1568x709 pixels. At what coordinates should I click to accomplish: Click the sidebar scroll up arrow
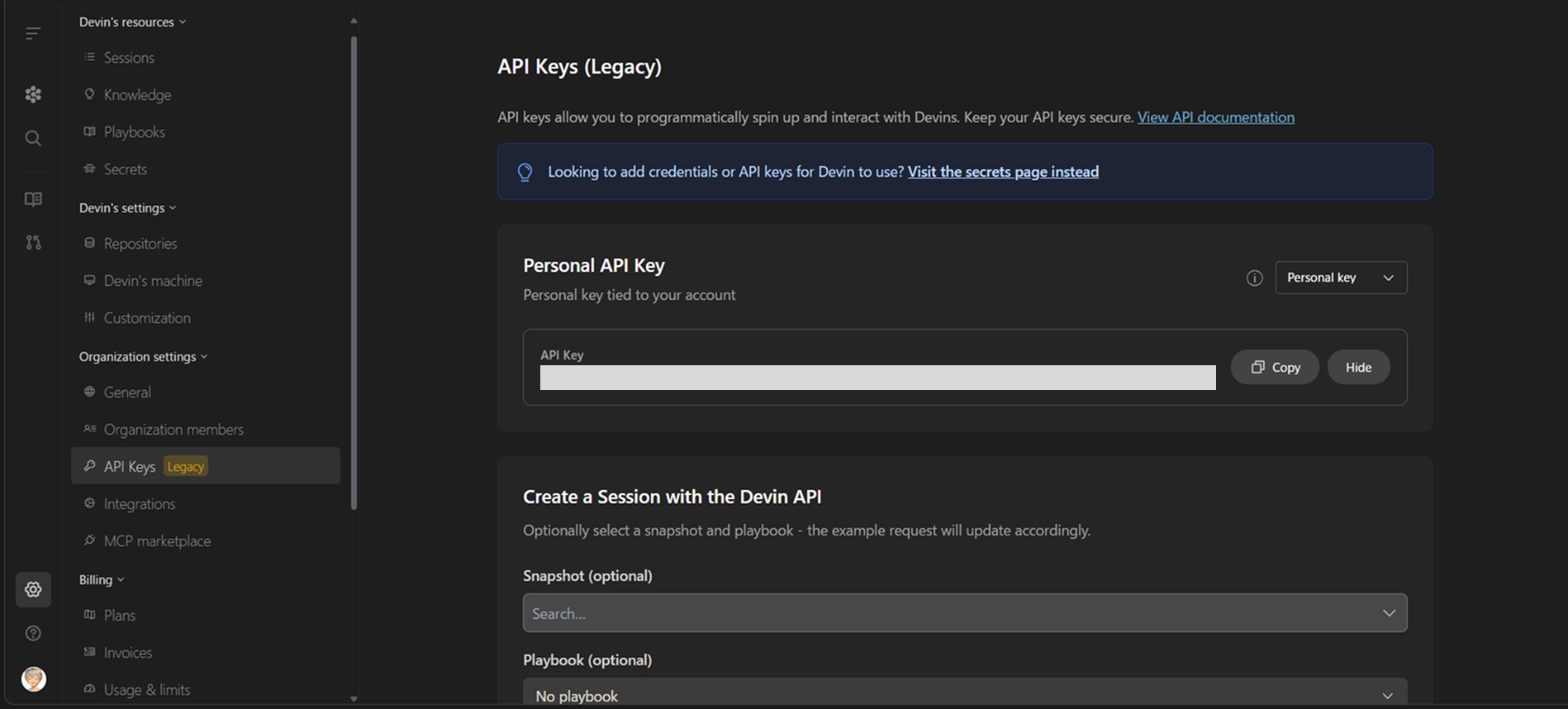coord(354,21)
